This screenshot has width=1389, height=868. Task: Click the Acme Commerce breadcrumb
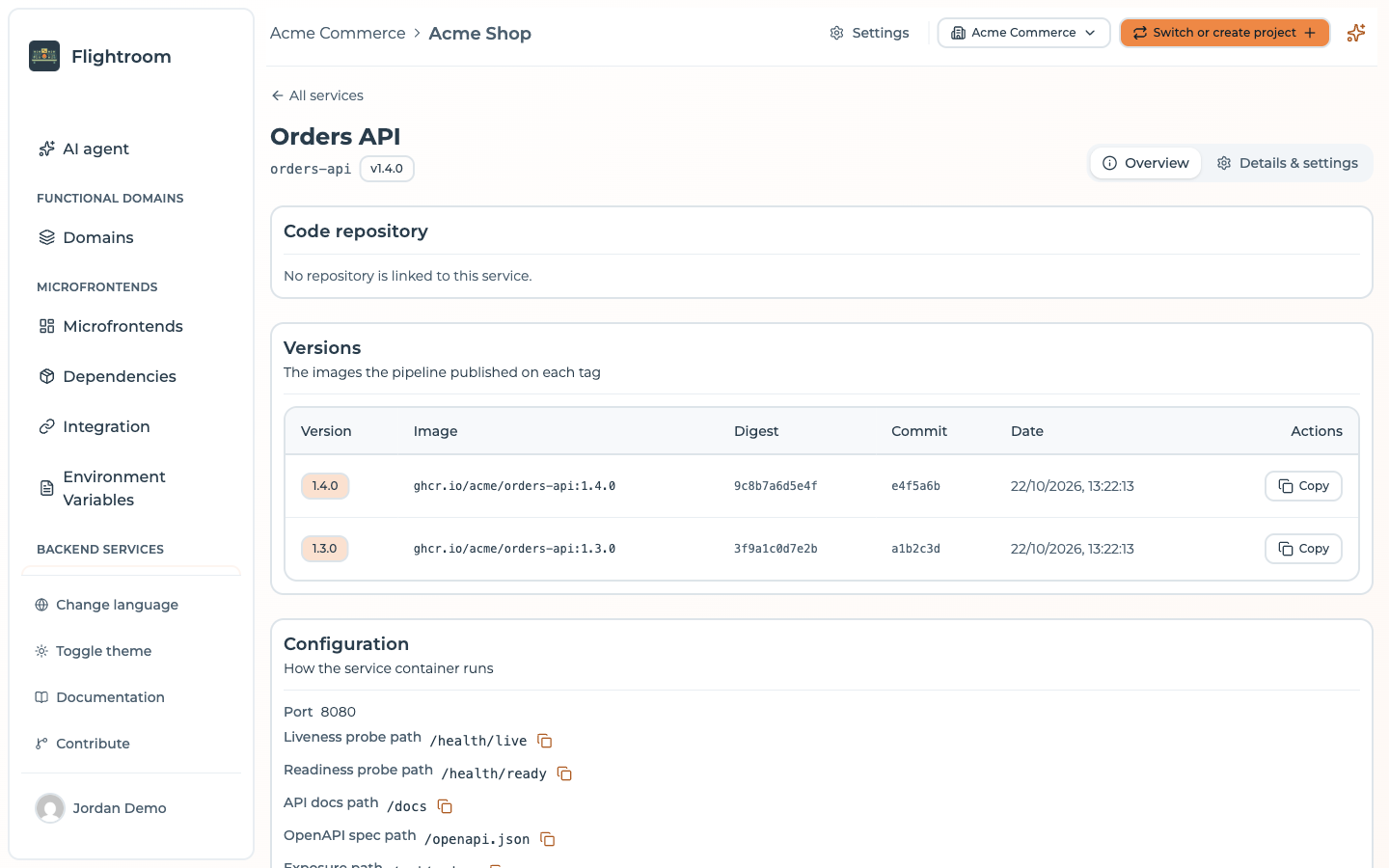[338, 33]
